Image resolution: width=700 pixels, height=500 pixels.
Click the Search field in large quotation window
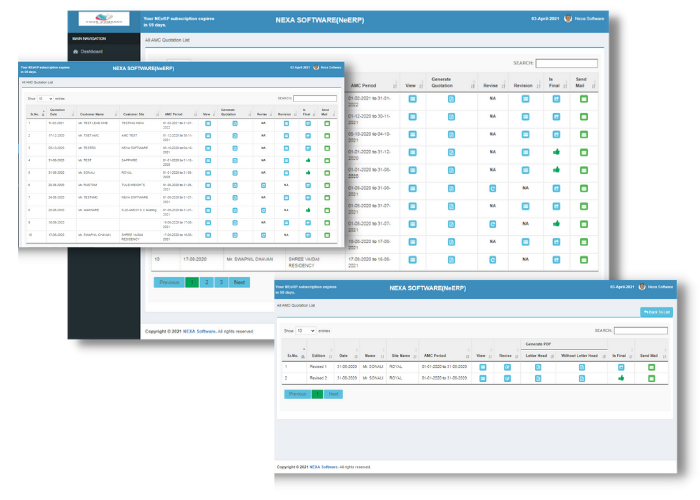click(x=567, y=63)
